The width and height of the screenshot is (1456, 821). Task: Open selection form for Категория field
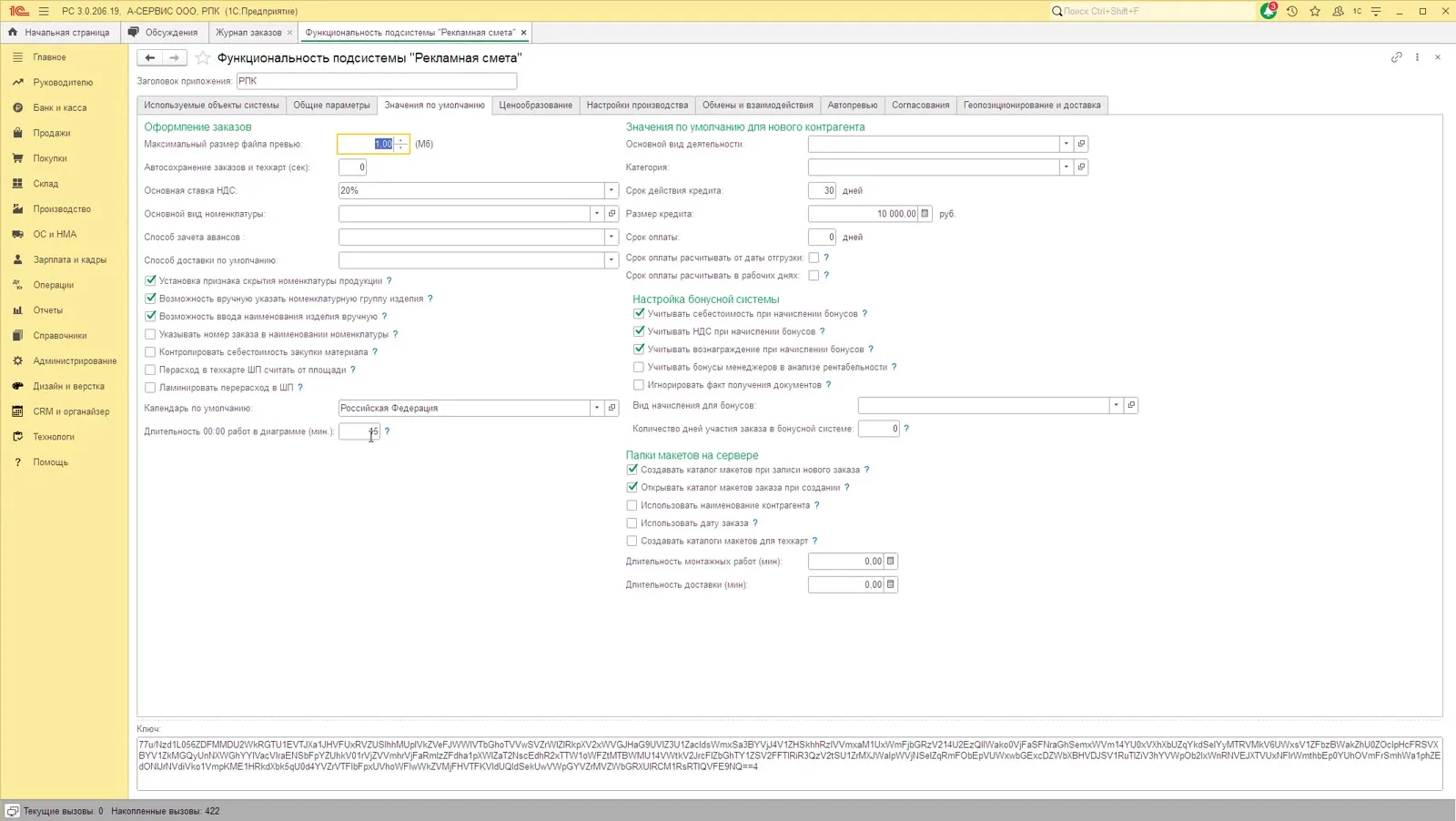click(1081, 167)
